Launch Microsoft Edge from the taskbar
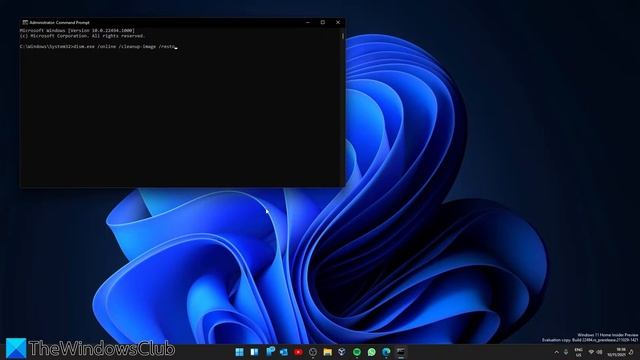 (386, 352)
